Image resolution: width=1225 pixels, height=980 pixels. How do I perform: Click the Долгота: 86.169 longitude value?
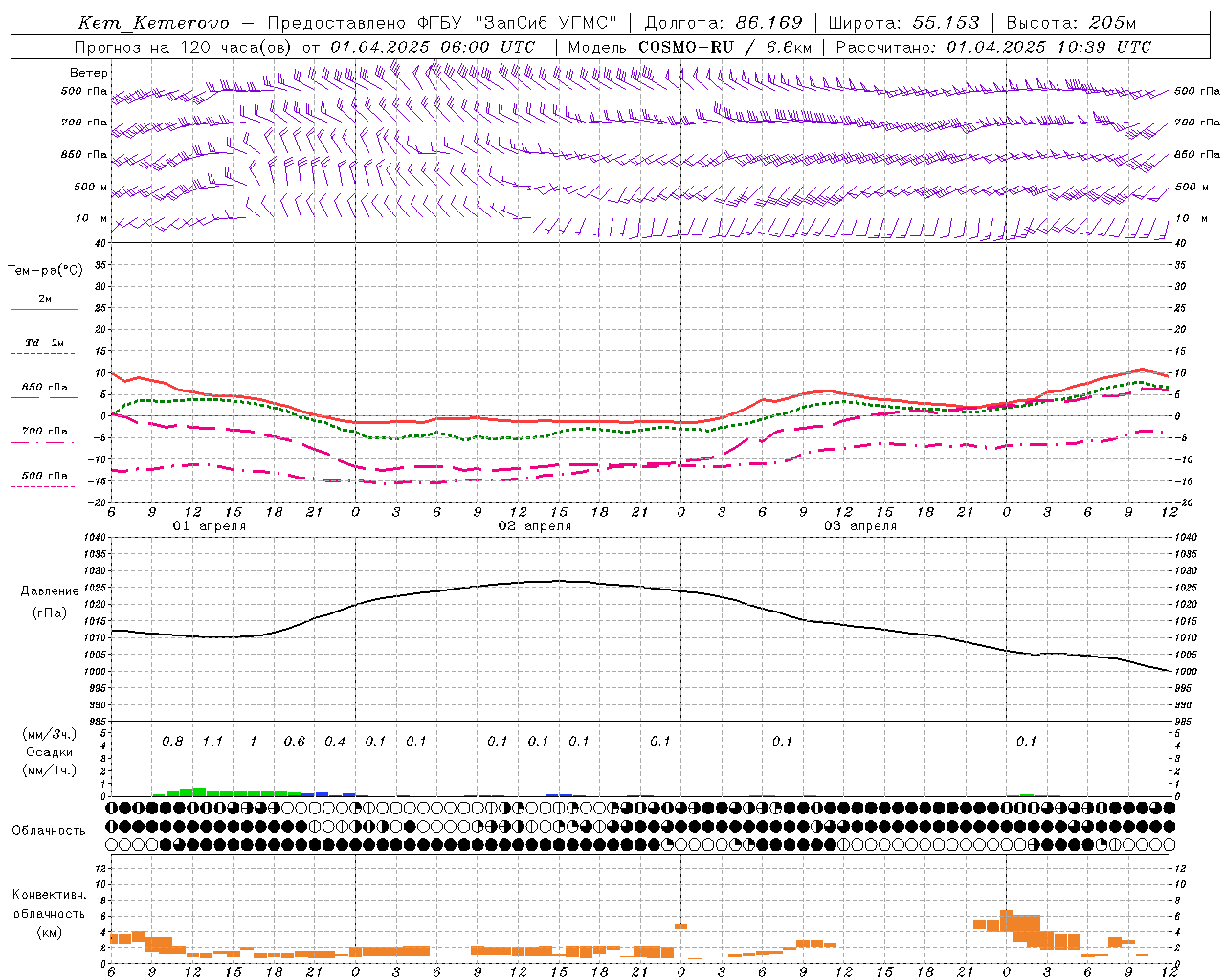(724, 23)
